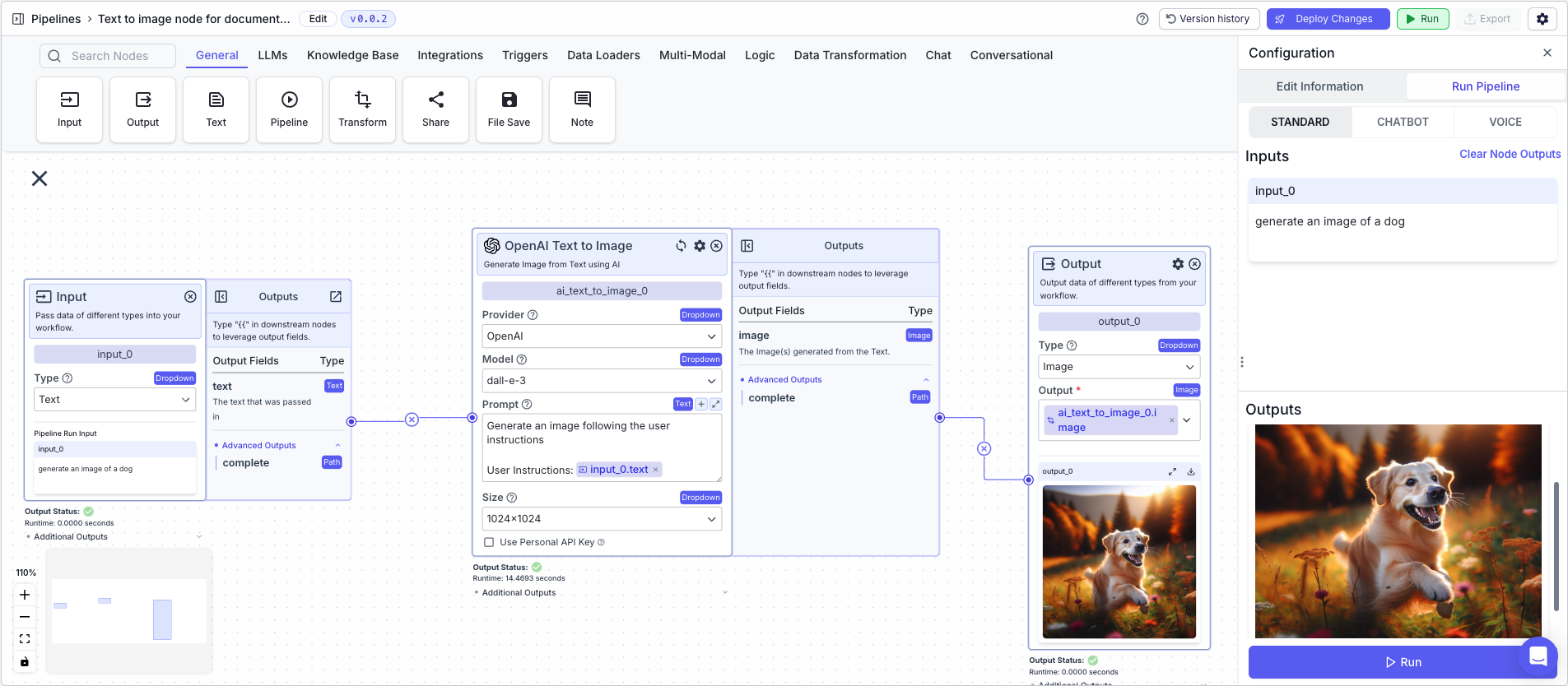Switch to the LLMs node tab
The width and height of the screenshot is (1568, 686).
click(272, 55)
